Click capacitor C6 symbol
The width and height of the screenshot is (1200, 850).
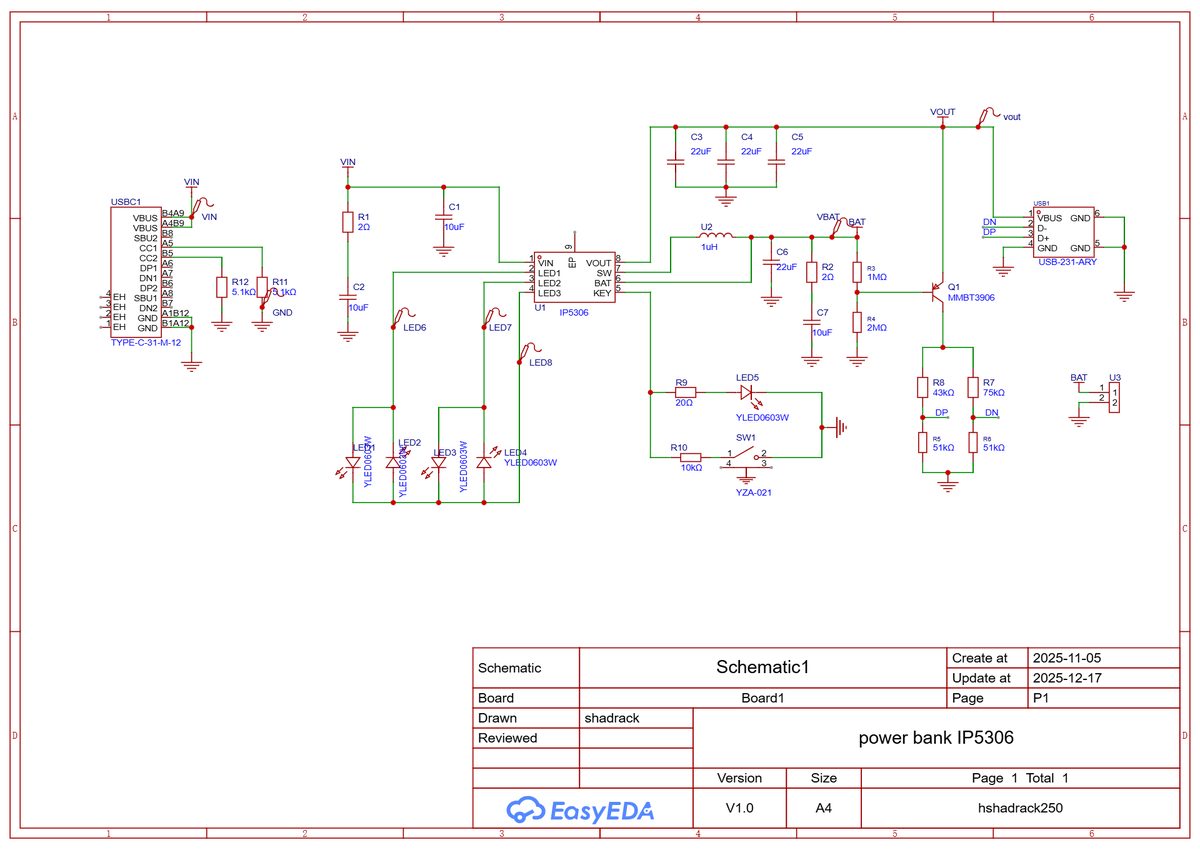[770, 262]
